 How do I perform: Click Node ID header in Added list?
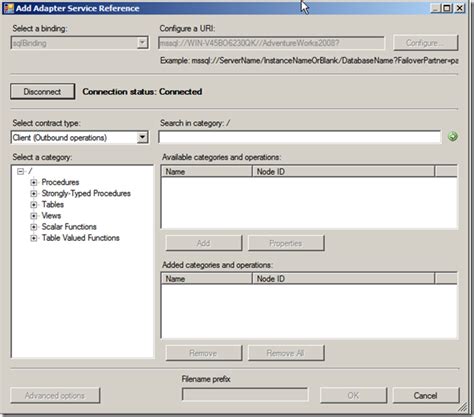click(343, 279)
